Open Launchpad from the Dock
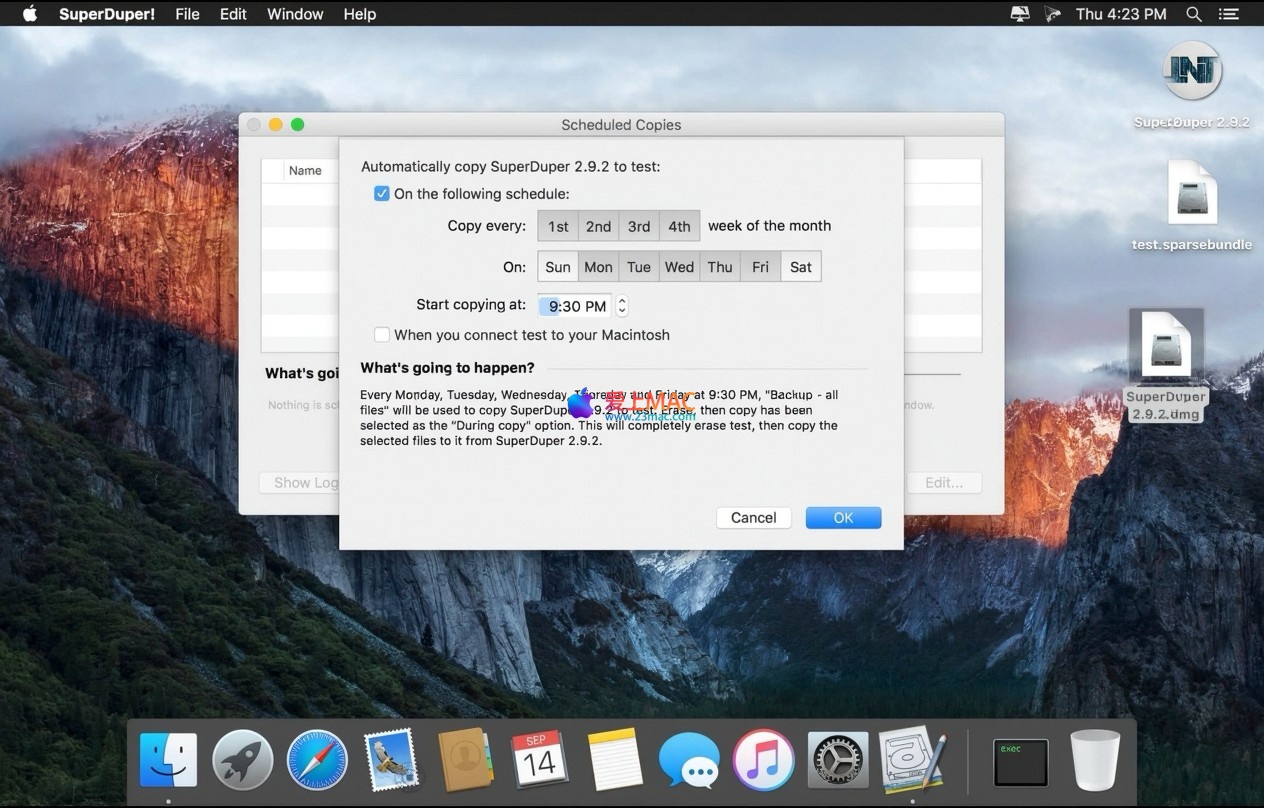1264x808 pixels. click(x=243, y=760)
